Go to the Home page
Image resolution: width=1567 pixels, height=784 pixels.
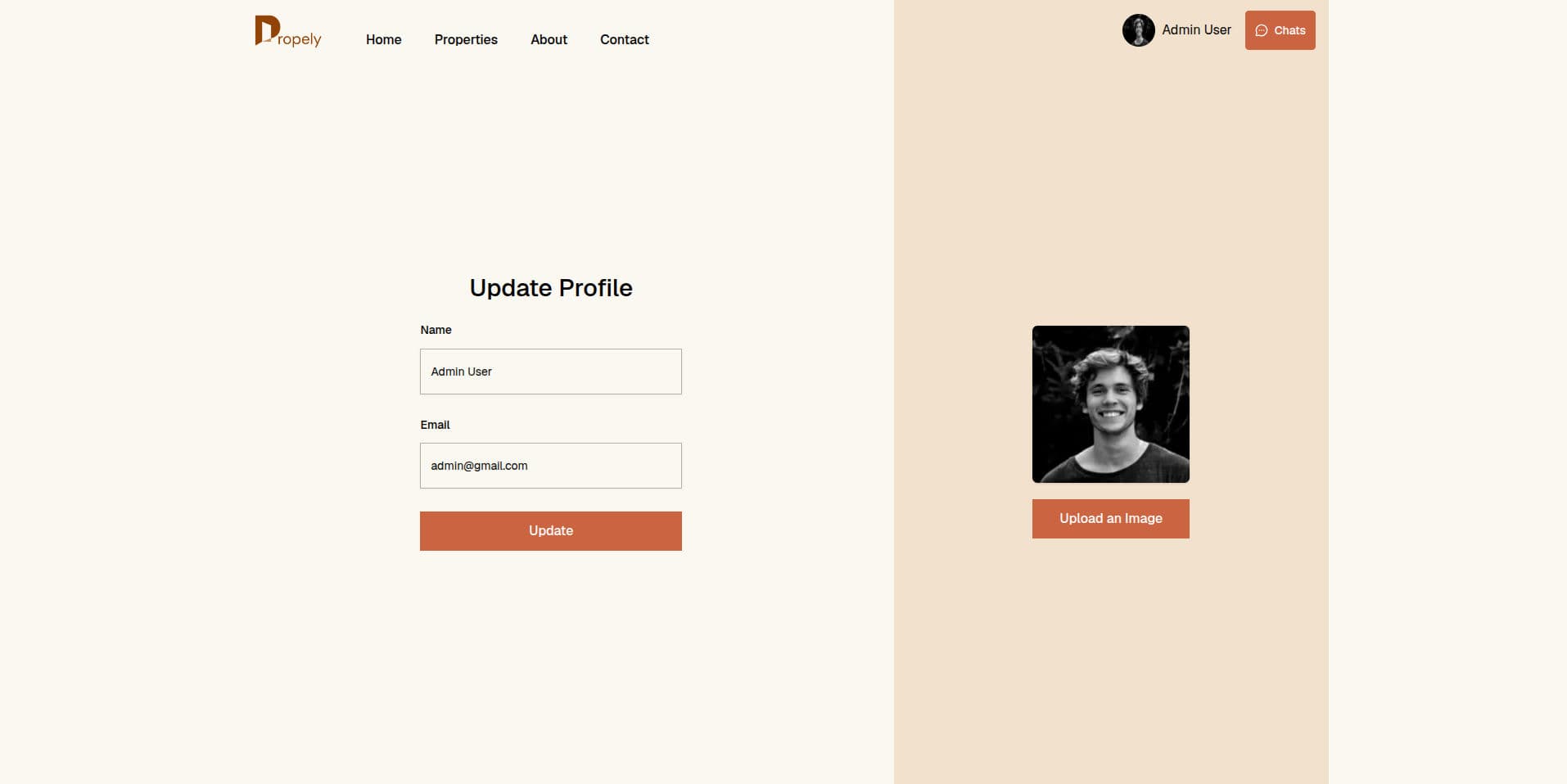coord(383,39)
